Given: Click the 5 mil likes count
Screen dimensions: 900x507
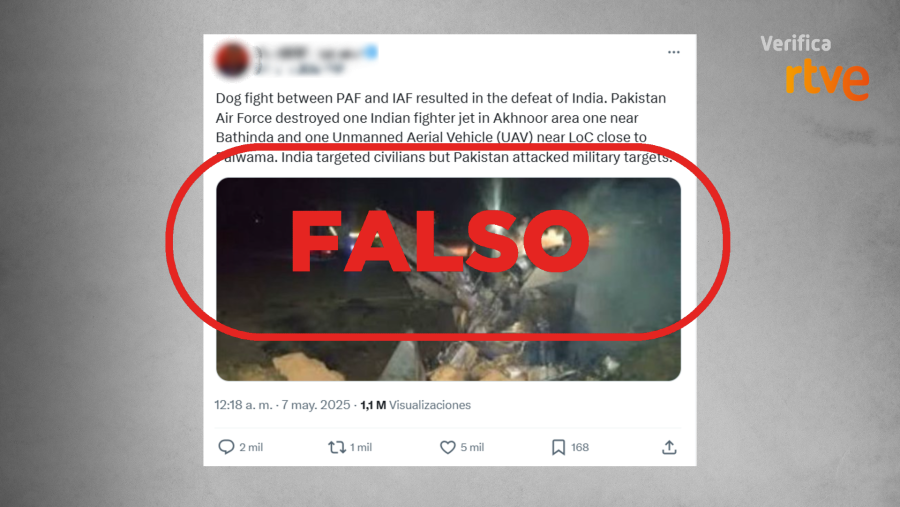Looking at the screenshot, I should [472, 447].
